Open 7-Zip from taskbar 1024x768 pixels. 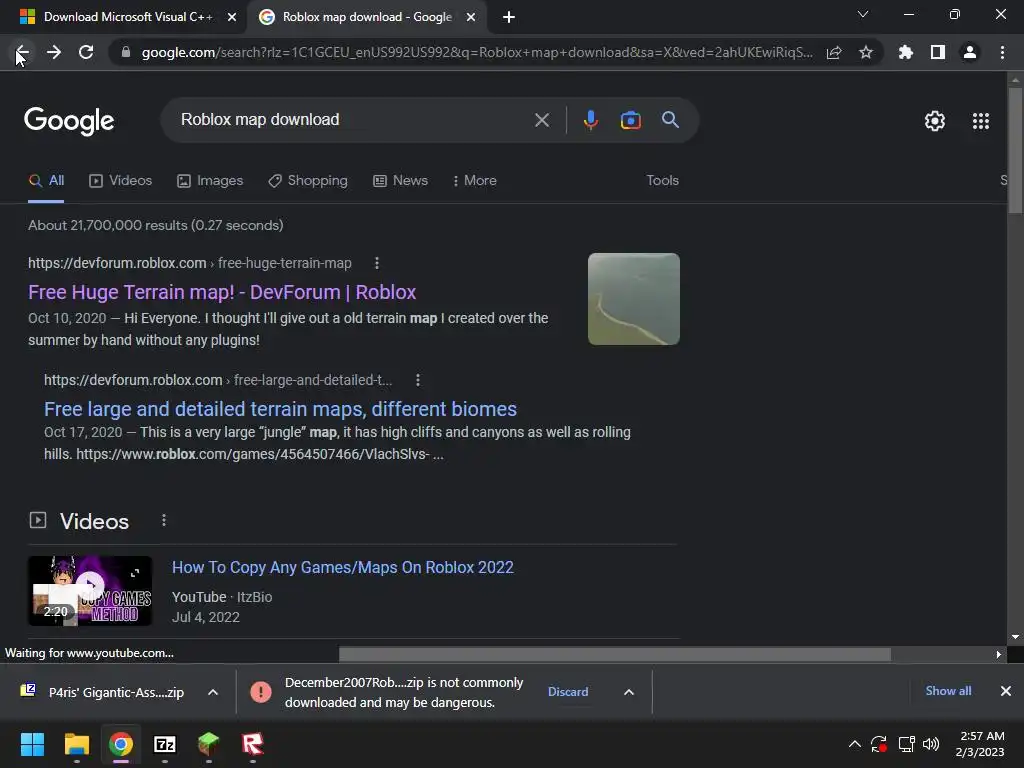click(165, 744)
